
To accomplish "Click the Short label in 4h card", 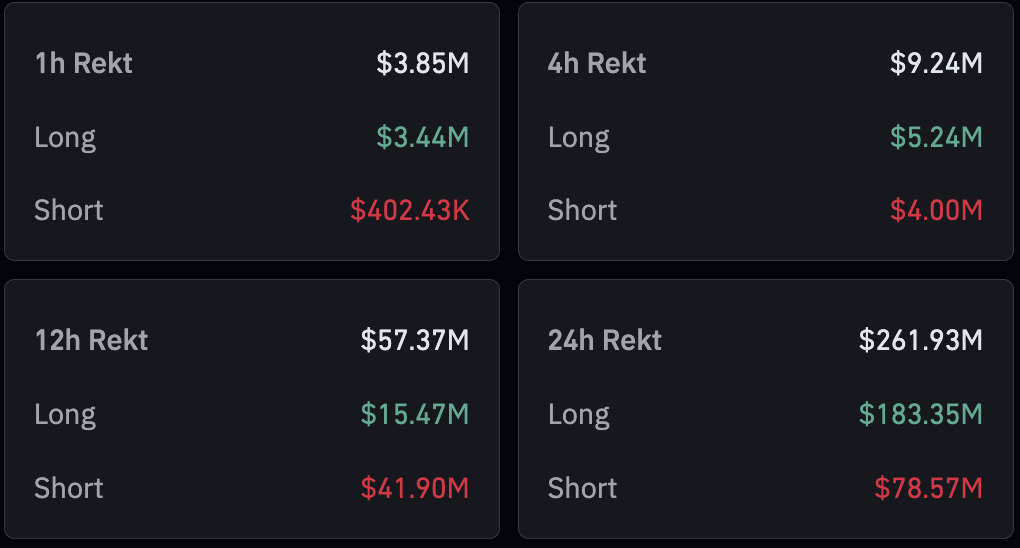I will coord(582,210).
